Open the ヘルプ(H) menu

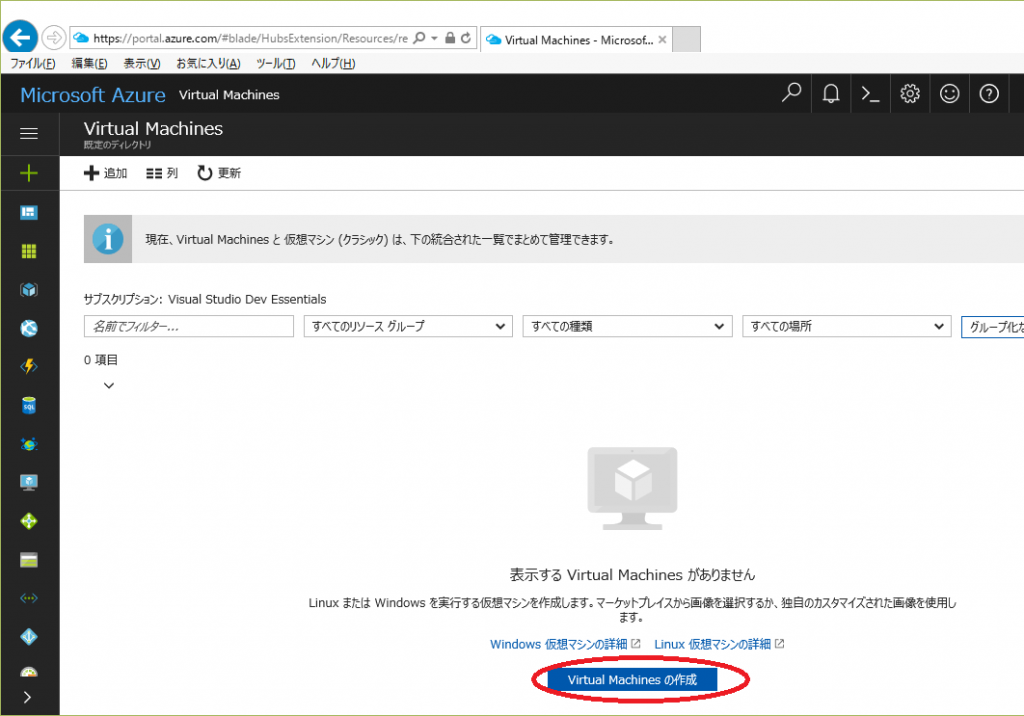point(333,63)
